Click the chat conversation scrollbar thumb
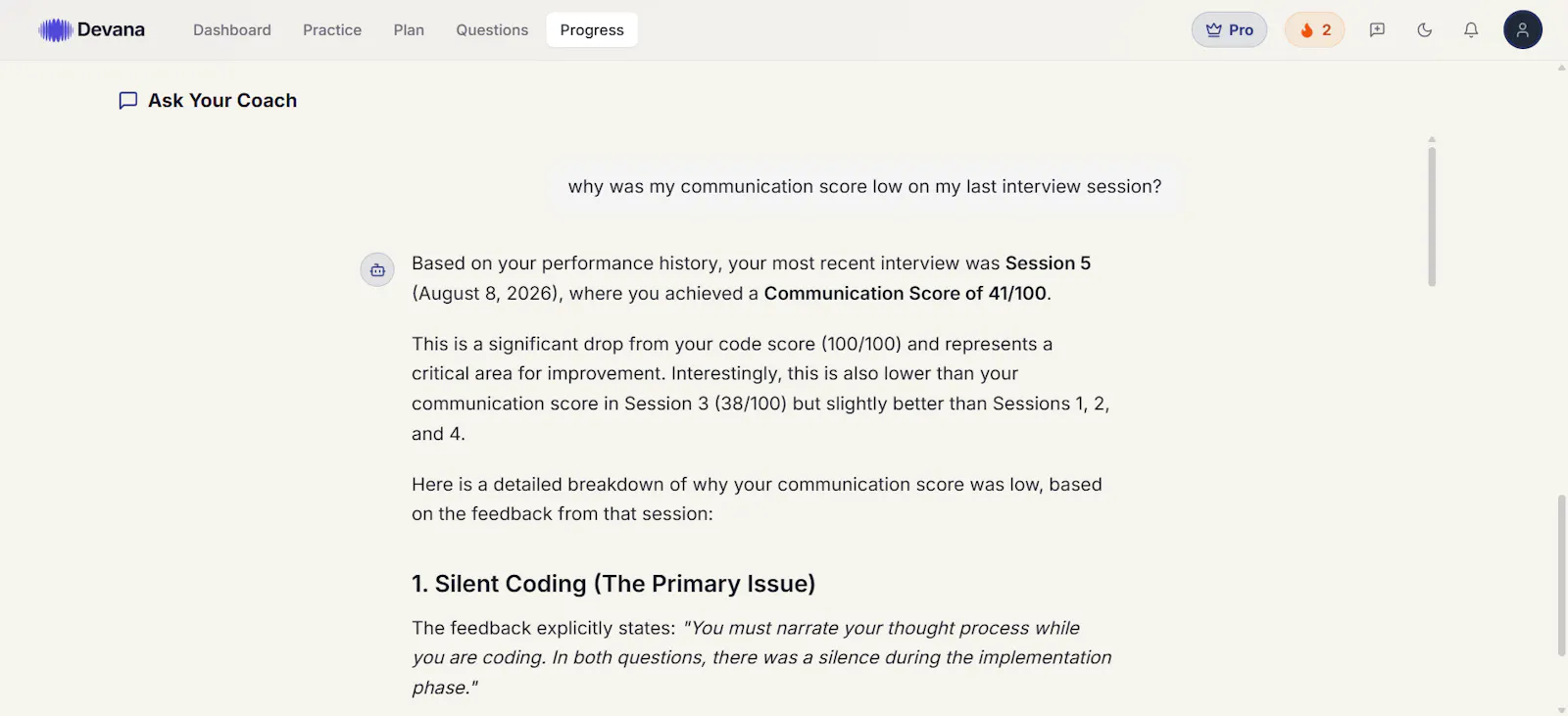The width and height of the screenshot is (1568, 716). 1432,216
